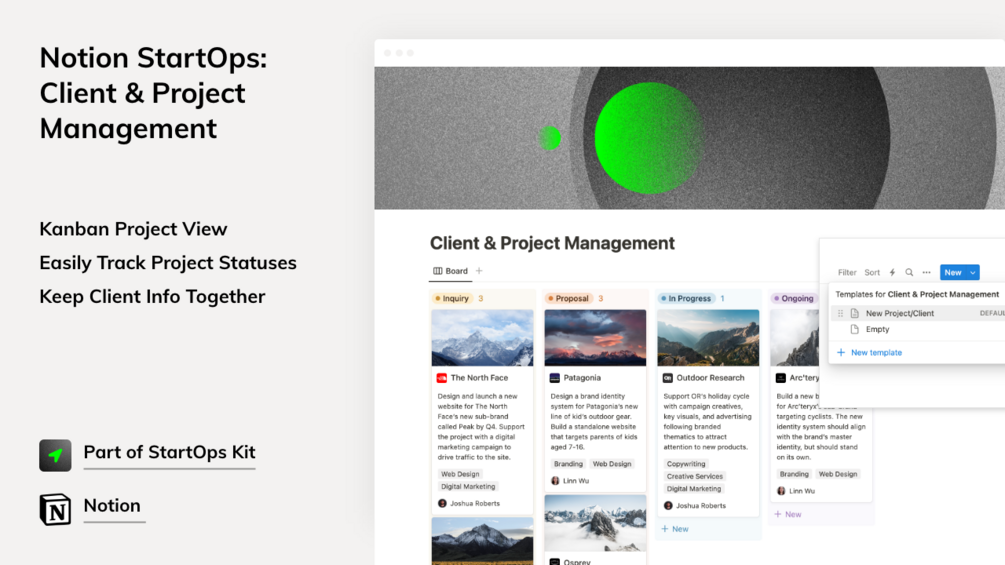
Task: Click Web Design tag on North Face card
Action: point(460,474)
